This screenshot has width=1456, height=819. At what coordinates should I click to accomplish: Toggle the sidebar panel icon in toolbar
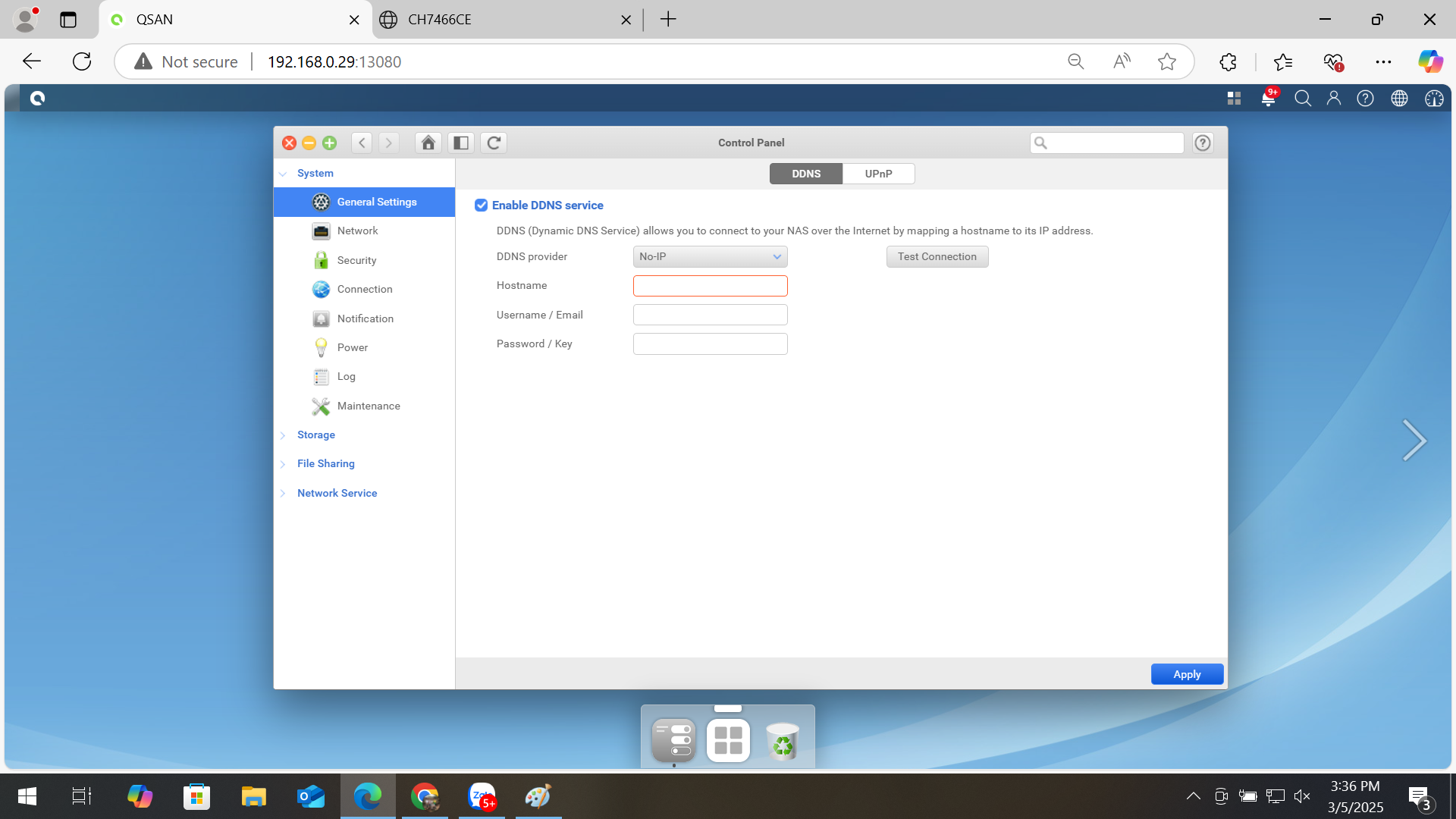(x=460, y=143)
